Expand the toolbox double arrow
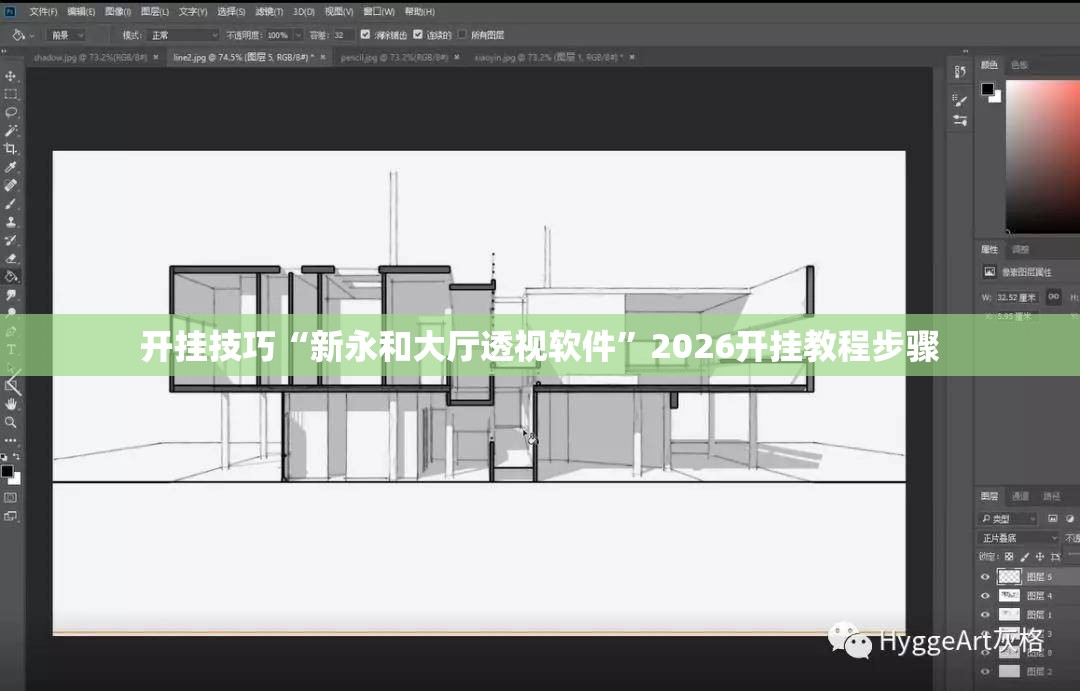 pyautogui.click(x=4, y=51)
